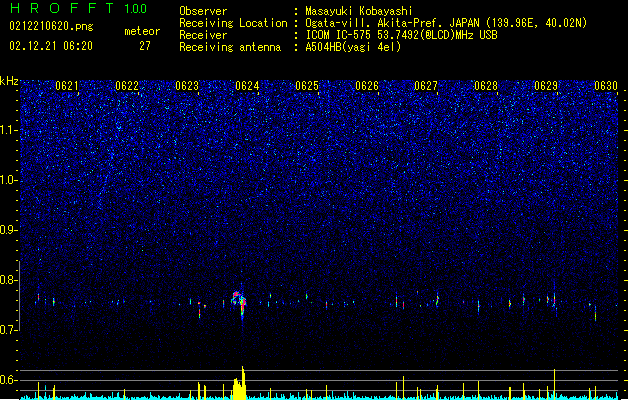Click observer name Masayuki Kobayashi

point(359,11)
